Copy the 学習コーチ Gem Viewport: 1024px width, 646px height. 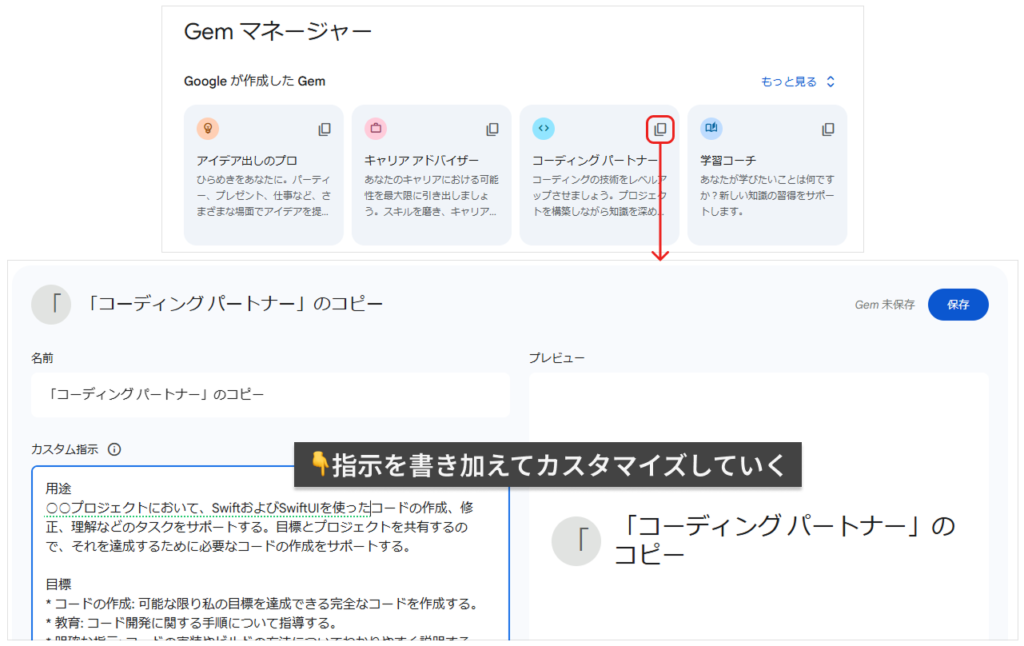pos(828,129)
